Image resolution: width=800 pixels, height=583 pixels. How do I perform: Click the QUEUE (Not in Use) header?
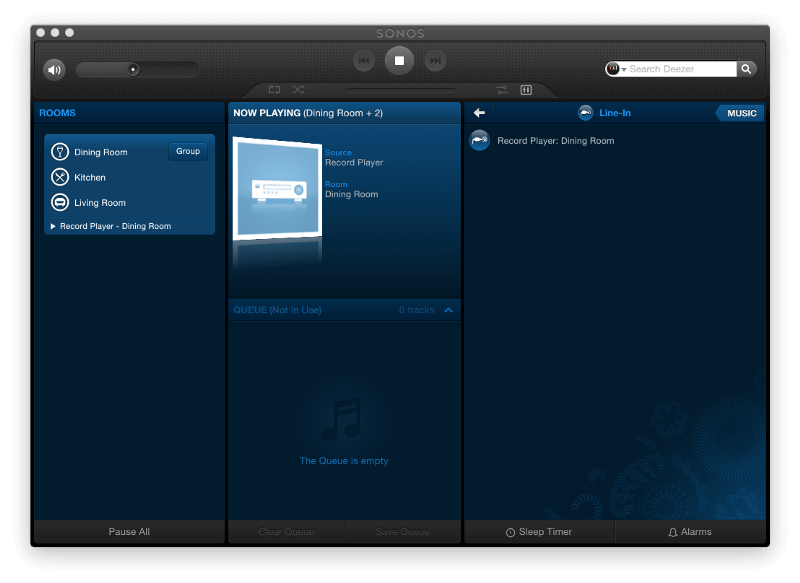tap(277, 310)
